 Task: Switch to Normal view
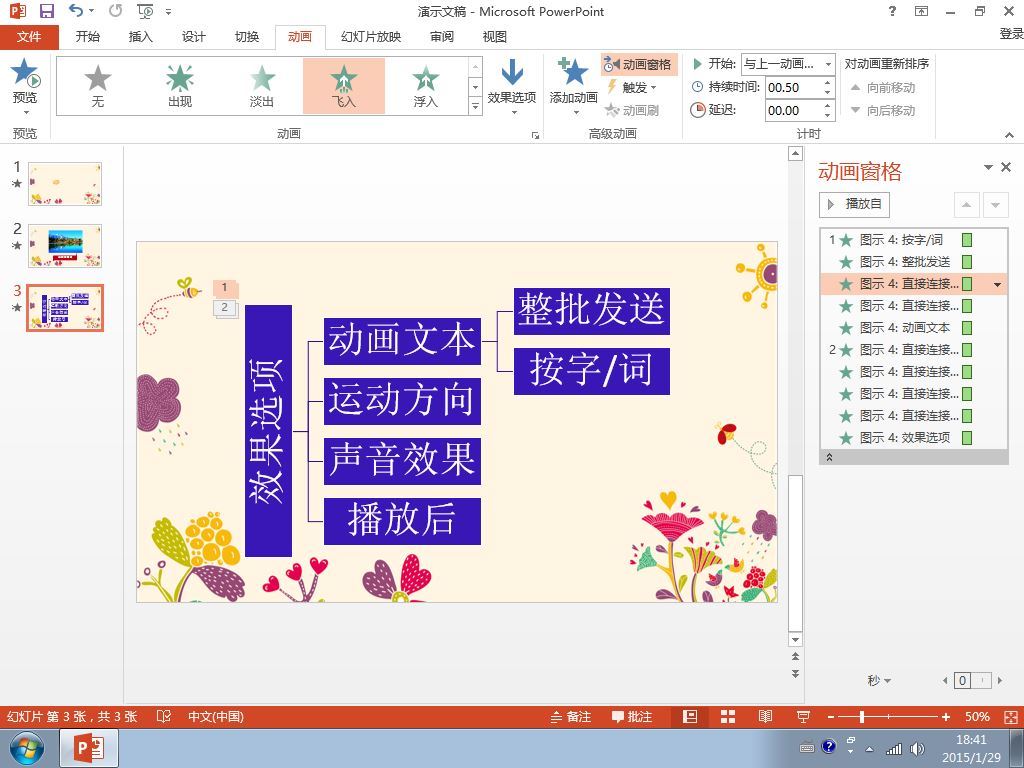coord(690,717)
